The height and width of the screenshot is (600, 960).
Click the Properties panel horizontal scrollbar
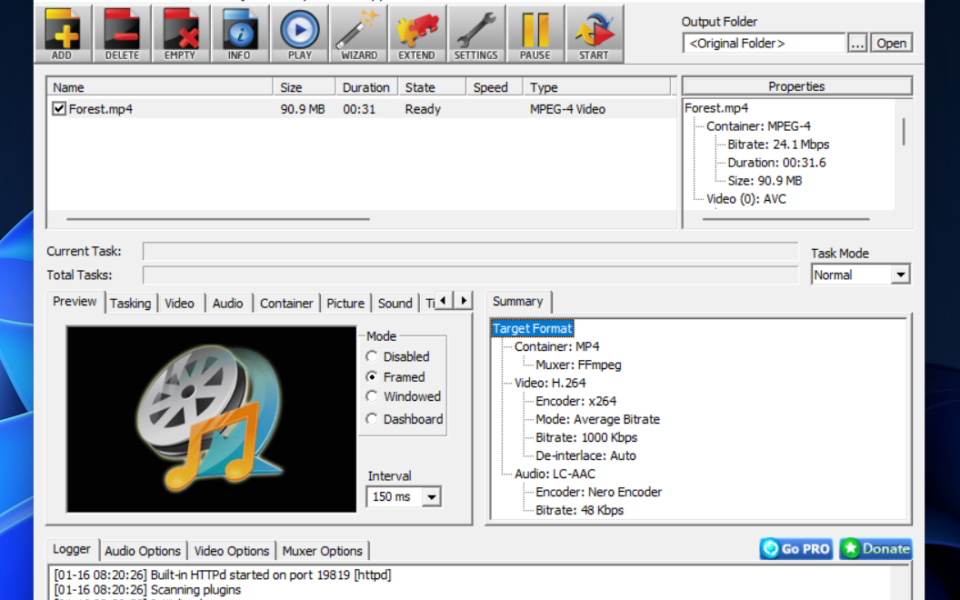[786, 219]
